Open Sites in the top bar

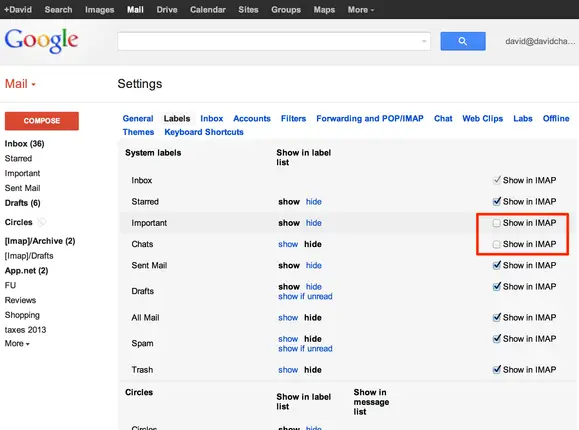(248, 10)
